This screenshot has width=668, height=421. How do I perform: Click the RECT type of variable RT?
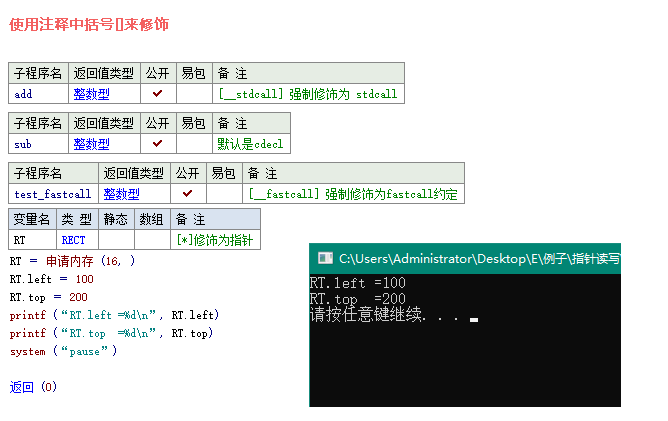[73, 240]
